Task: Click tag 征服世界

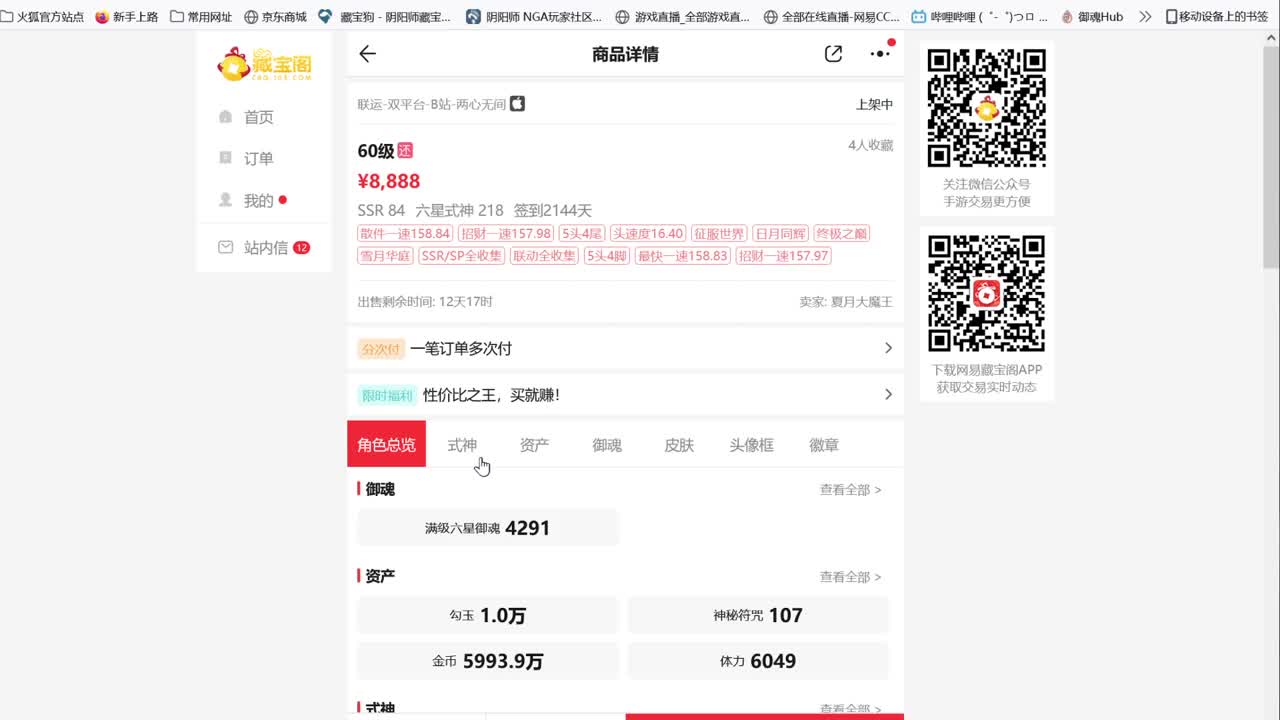Action: (719, 234)
